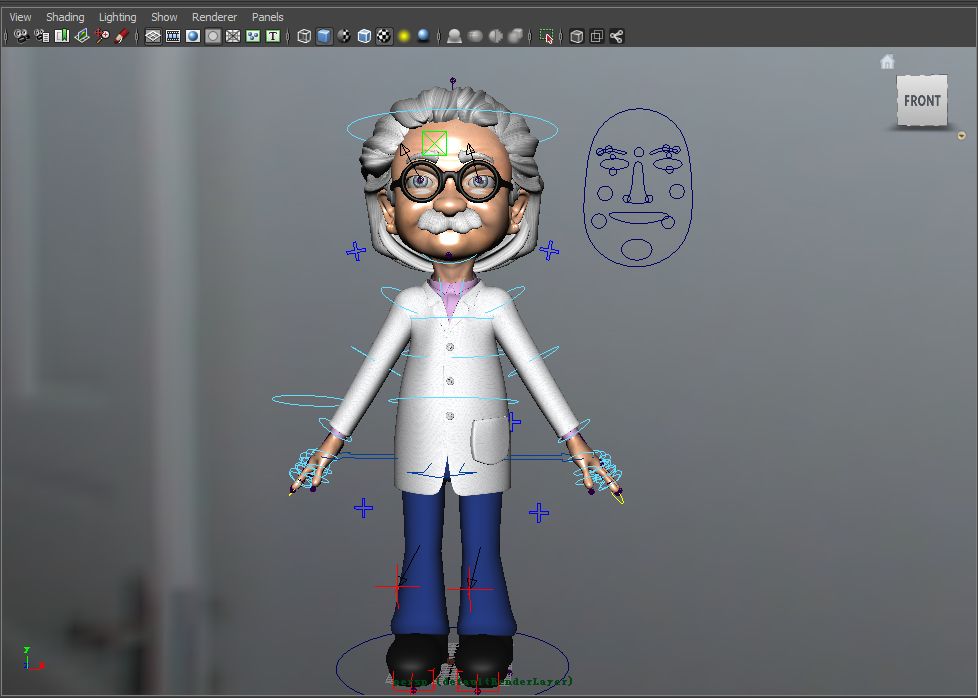Select mouth curve control on face GUI
978x698 pixels.
[637, 219]
